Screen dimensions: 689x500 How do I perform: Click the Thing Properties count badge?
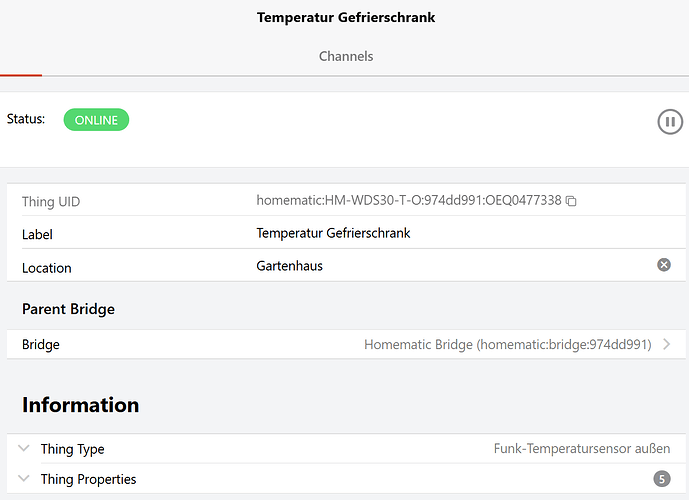pyautogui.click(x=661, y=479)
